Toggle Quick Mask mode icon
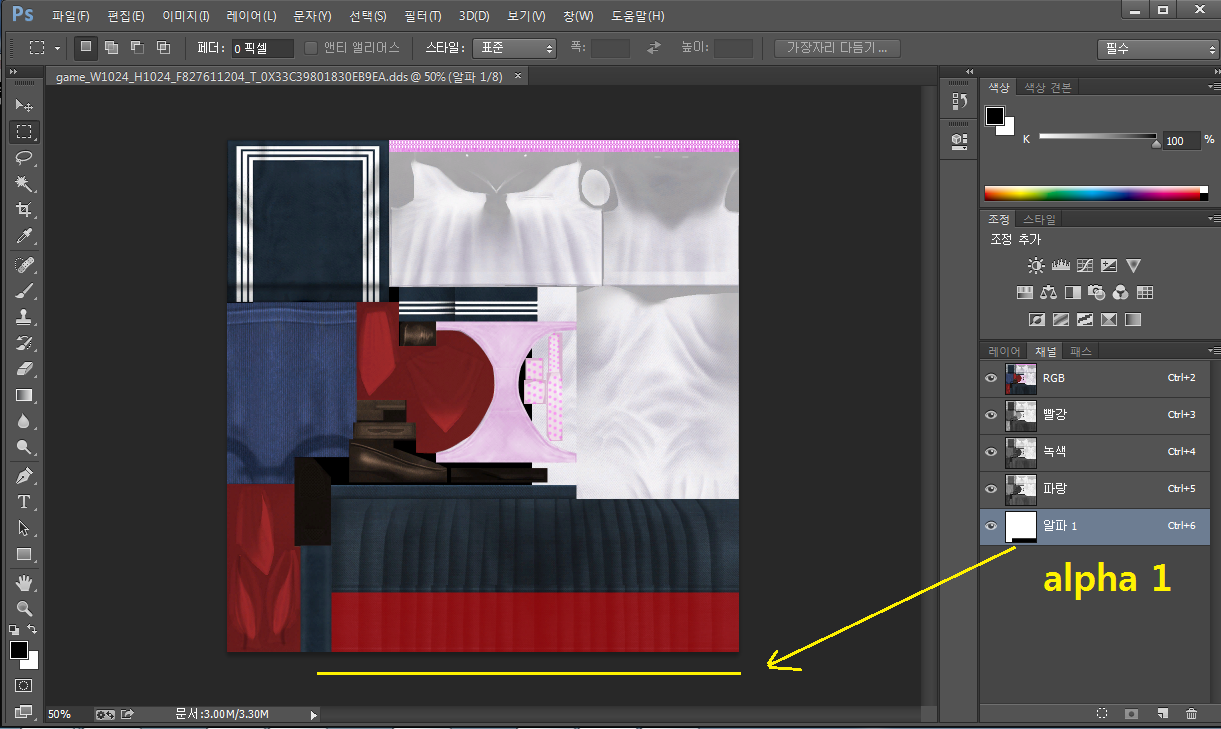This screenshot has width=1221, height=729. [25, 686]
